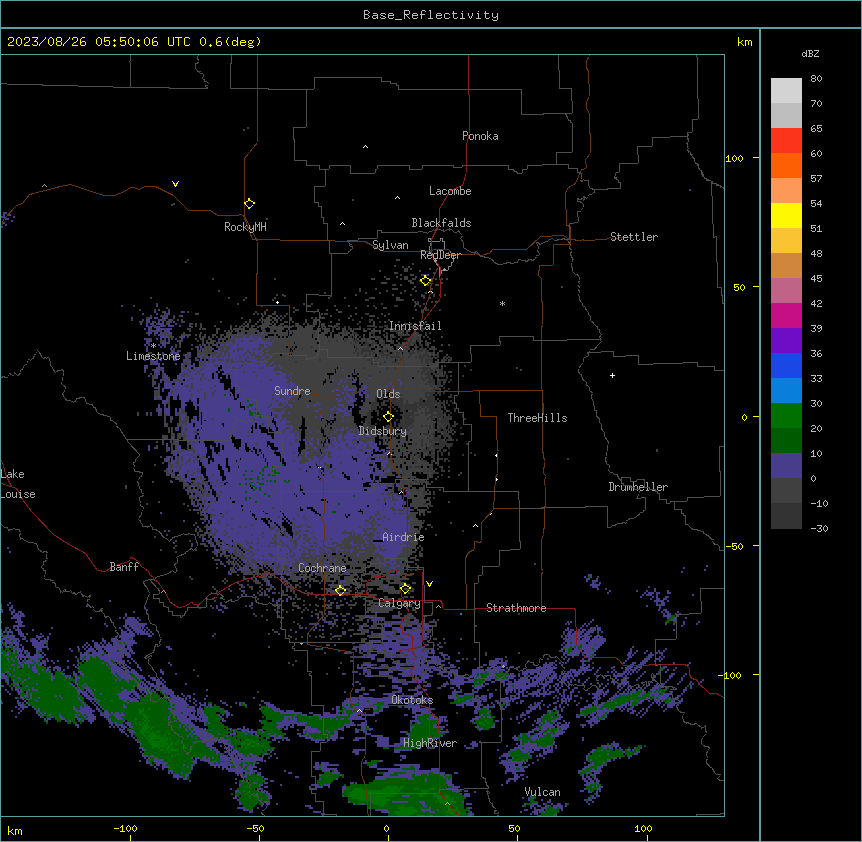Click the Drumheller label
Image resolution: width=862 pixels, height=842 pixels.
coord(638,487)
